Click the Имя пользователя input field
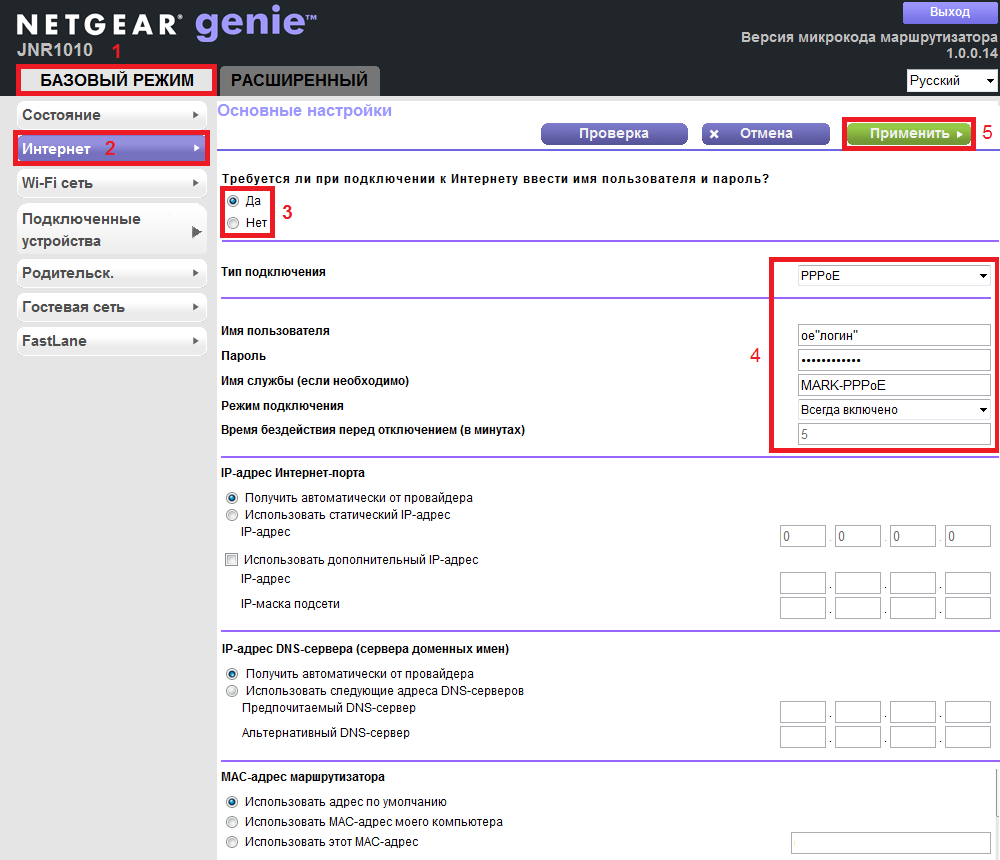This screenshot has width=1000, height=860. (893, 335)
